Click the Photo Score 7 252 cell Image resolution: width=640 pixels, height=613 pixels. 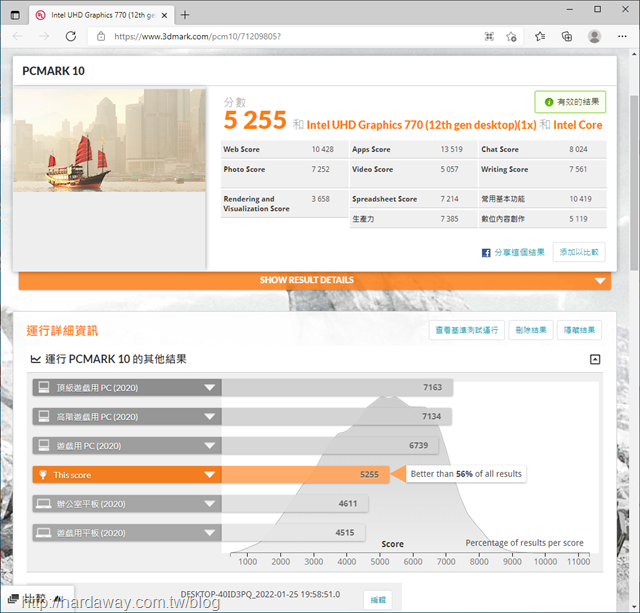pos(284,174)
